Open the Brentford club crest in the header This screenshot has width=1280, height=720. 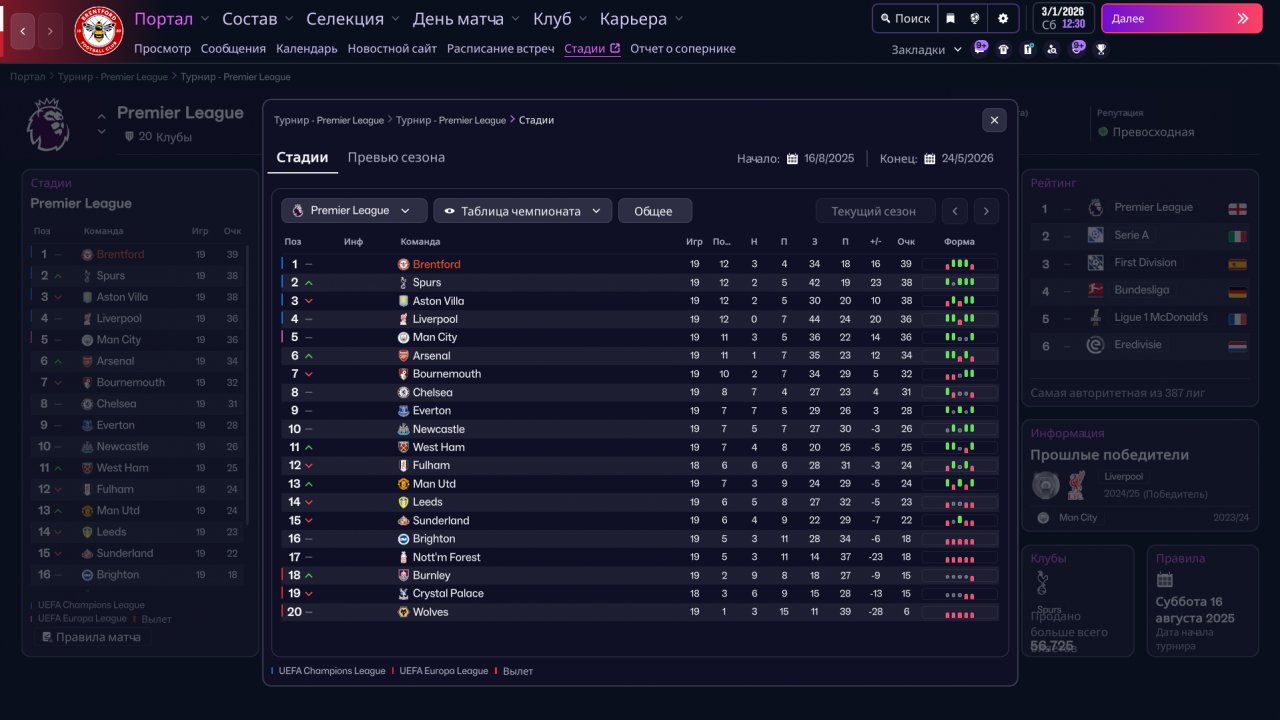99,30
